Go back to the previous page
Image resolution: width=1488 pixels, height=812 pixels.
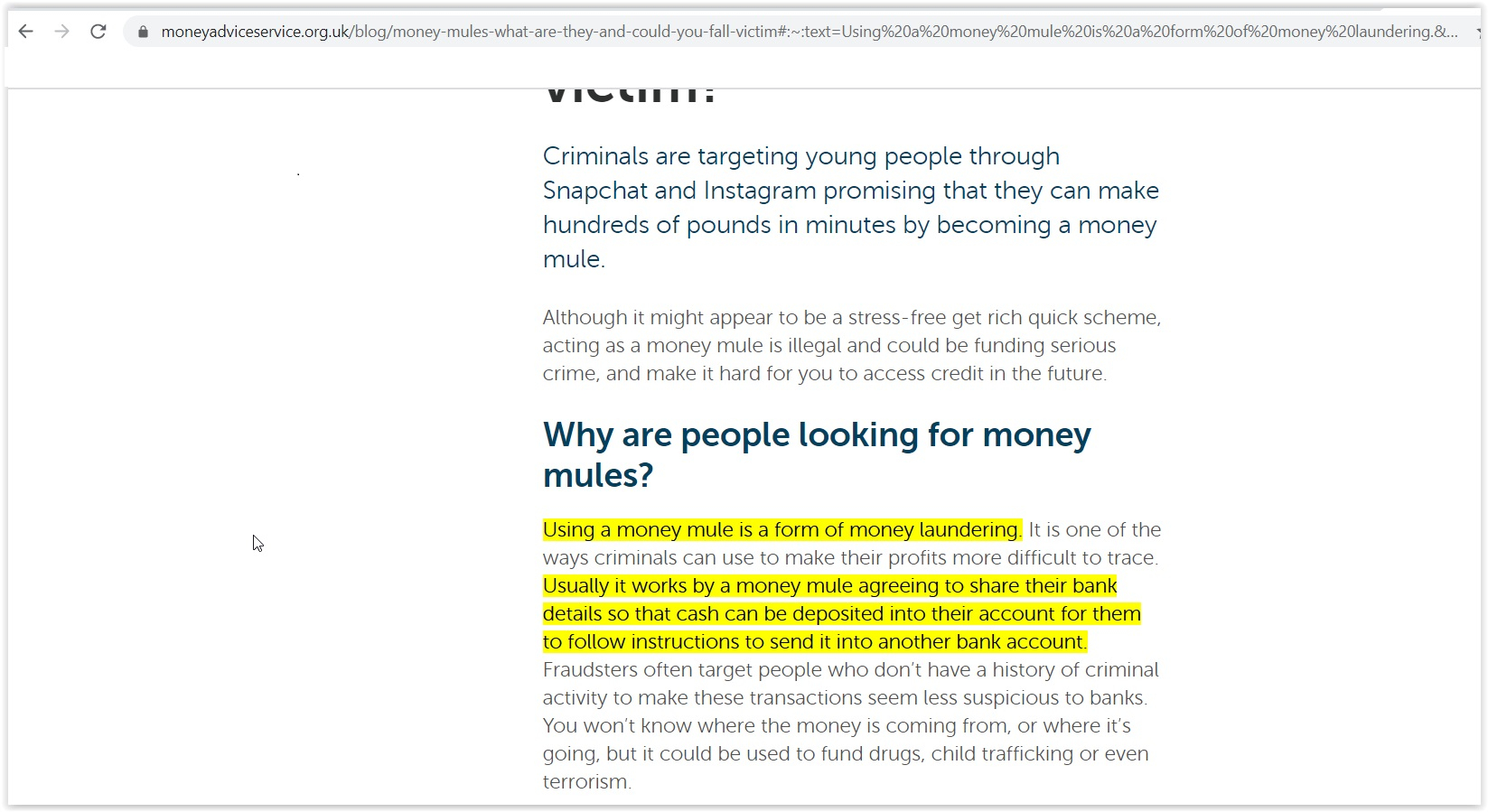tap(26, 32)
